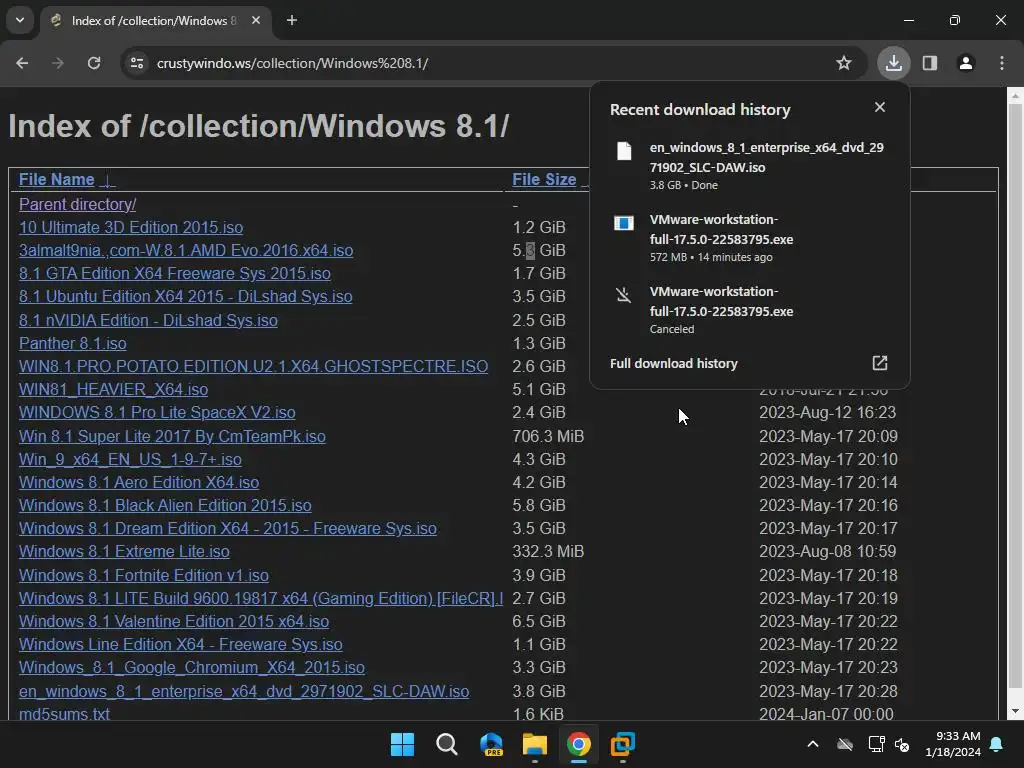1024x768 pixels.
Task: Select the canceled VMware-workstation download entry
Action: coord(750,310)
